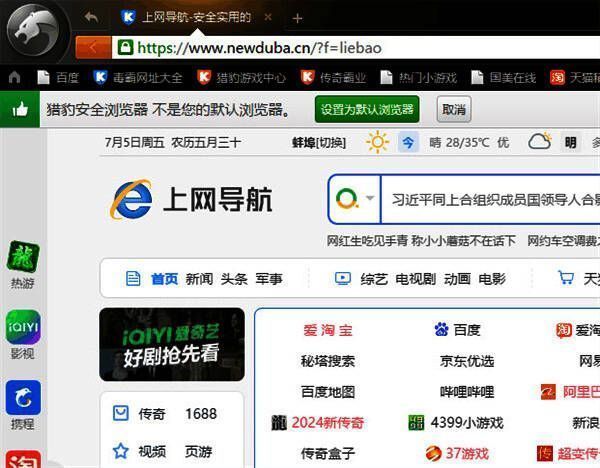The image size is (600, 468).
Task: Open a new tab with plus button
Action: [297, 18]
